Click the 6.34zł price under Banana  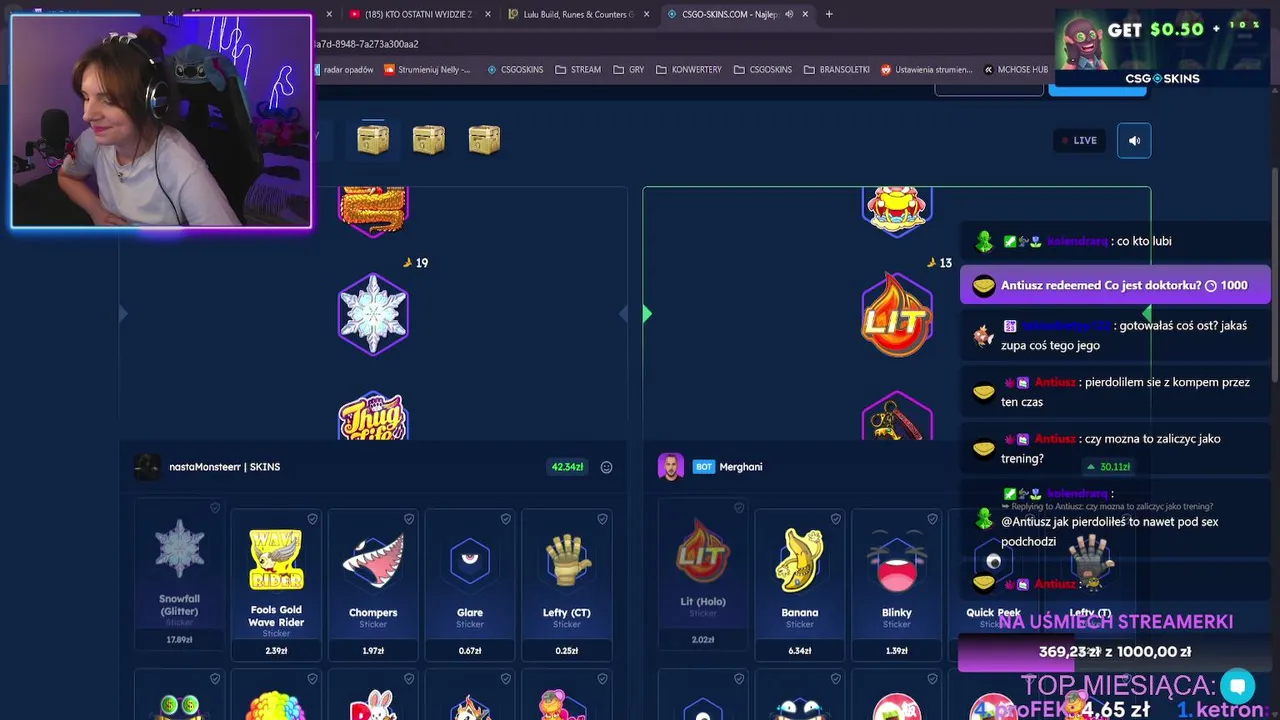pyautogui.click(x=800, y=651)
